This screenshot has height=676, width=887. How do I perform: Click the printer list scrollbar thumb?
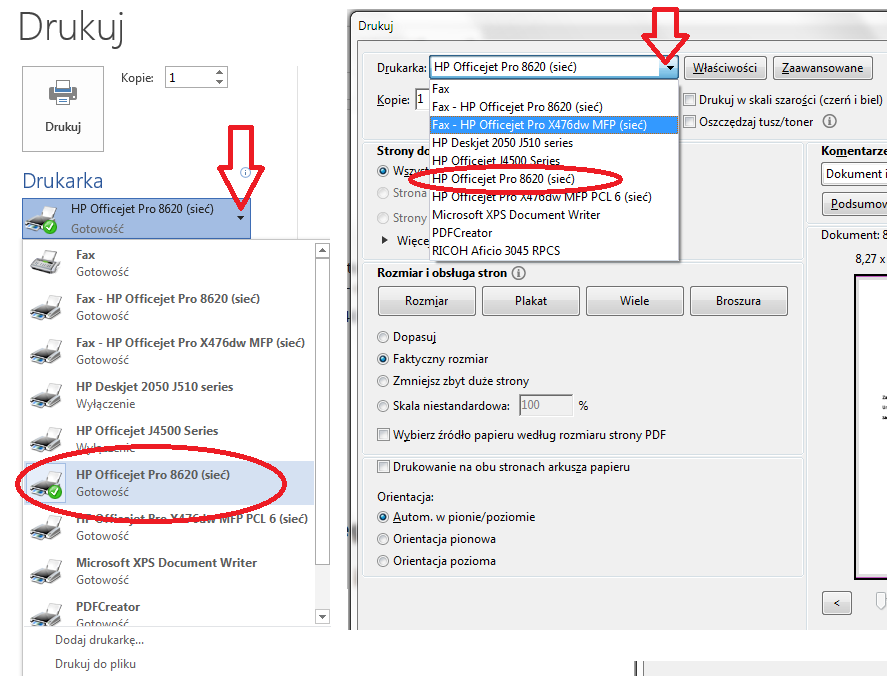coord(322,411)
